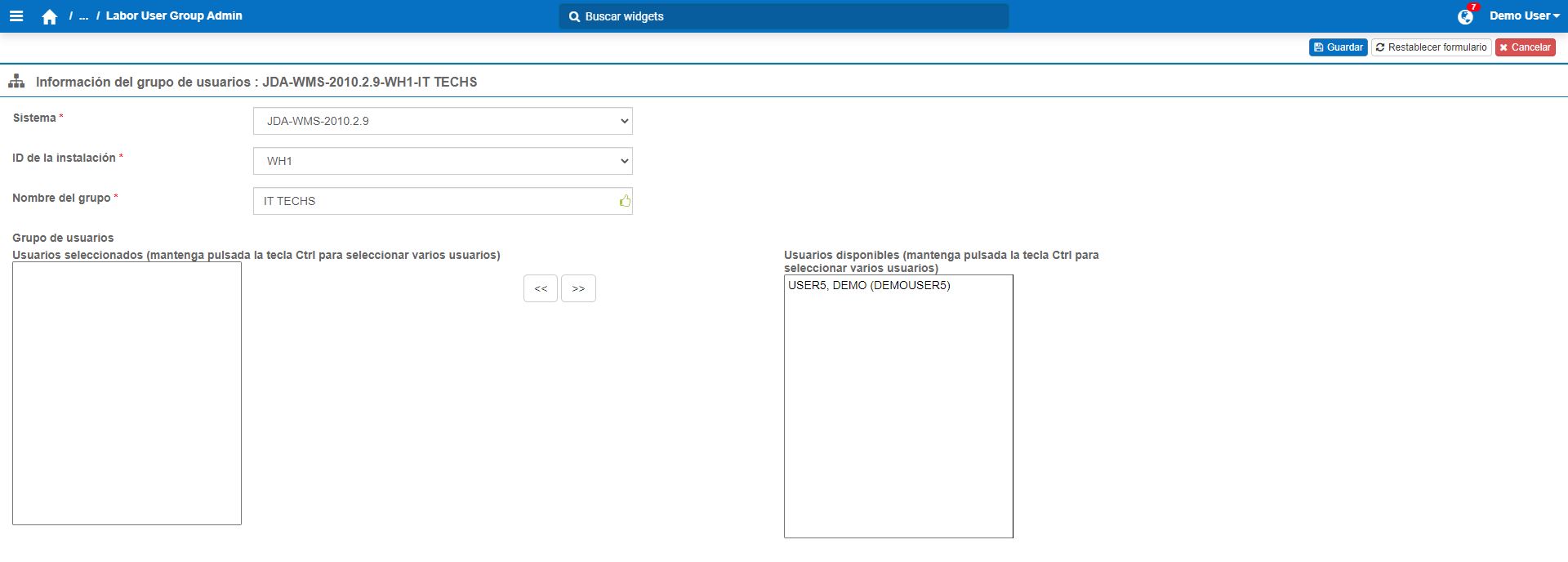Cancel editing with Cancelar button
The height and width of the screenshot is (562, 1568).
pyautogui.click(x=1525, y=47)
